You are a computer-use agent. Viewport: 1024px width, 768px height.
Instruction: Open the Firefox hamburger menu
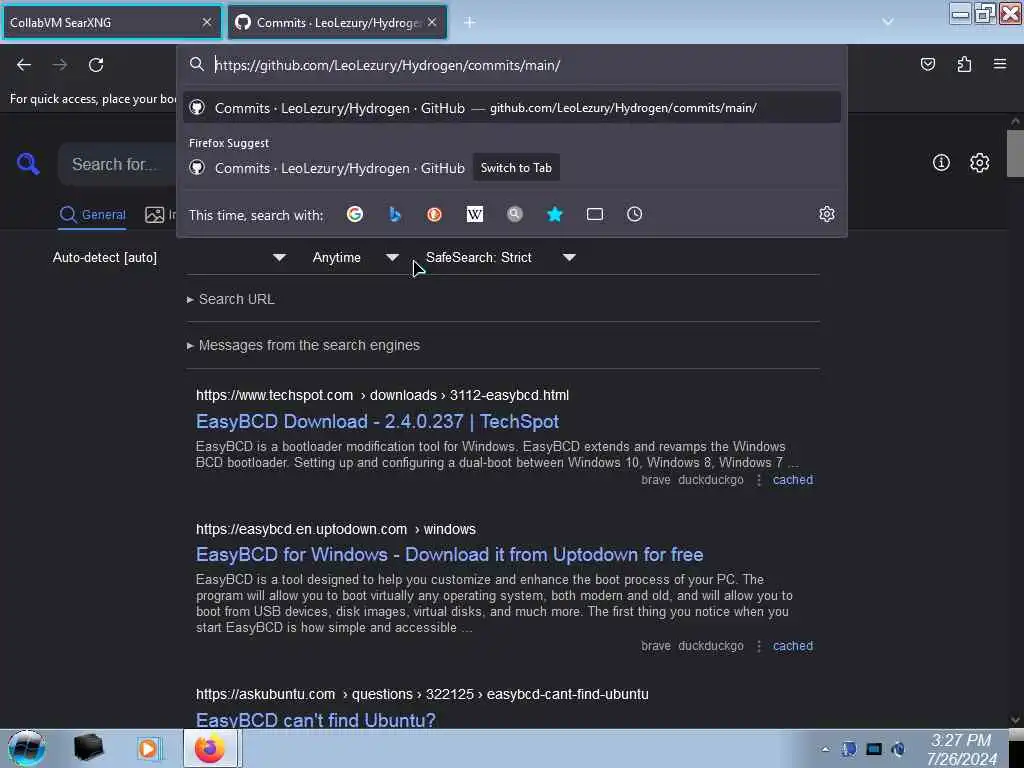pyautogui.click(x=1000, y=64)
